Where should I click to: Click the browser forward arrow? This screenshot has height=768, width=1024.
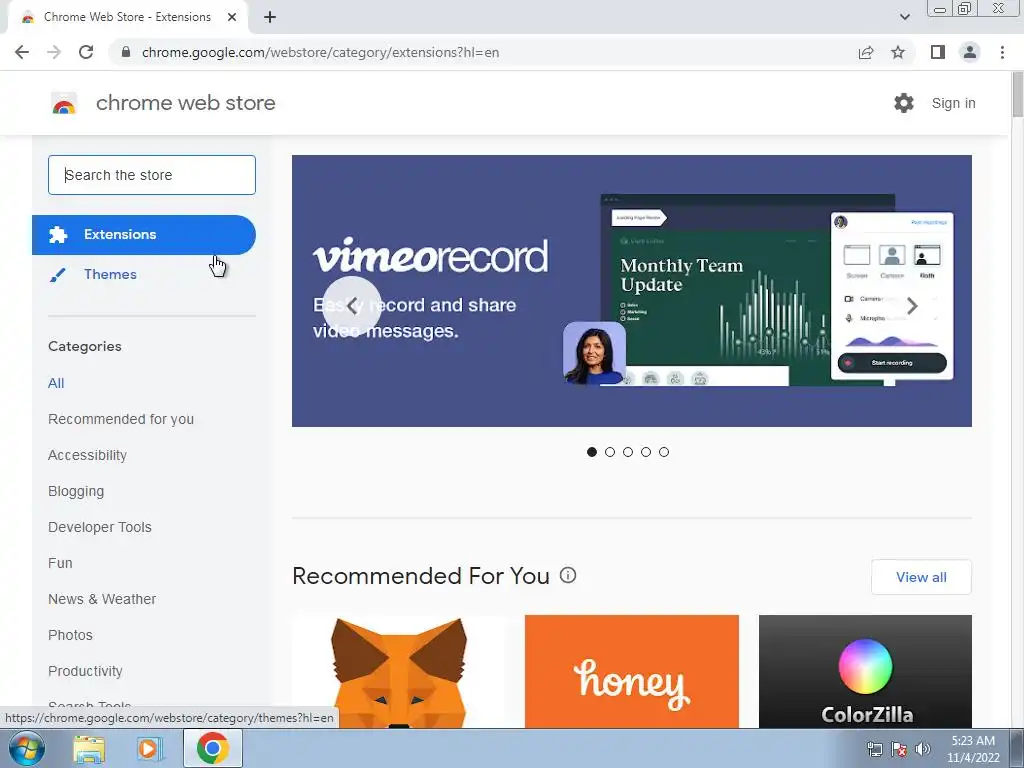pos(54,52)
